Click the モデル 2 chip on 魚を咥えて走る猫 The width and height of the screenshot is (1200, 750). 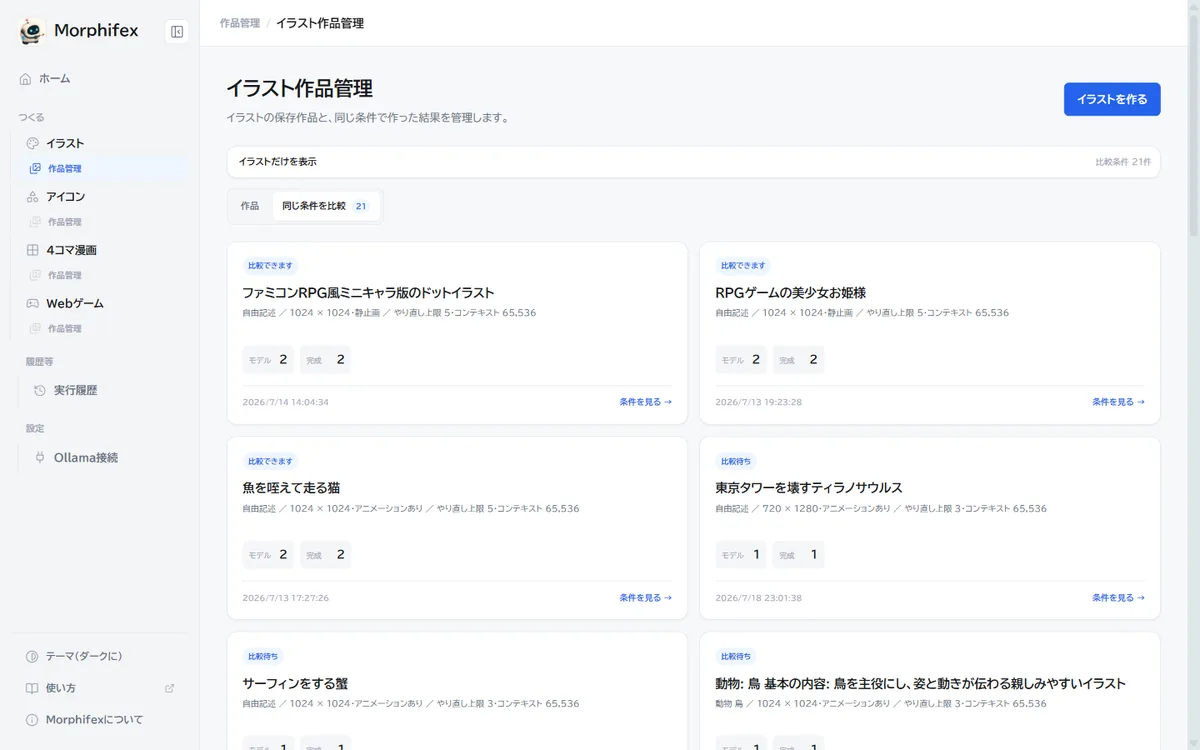[x=269, y=555]
